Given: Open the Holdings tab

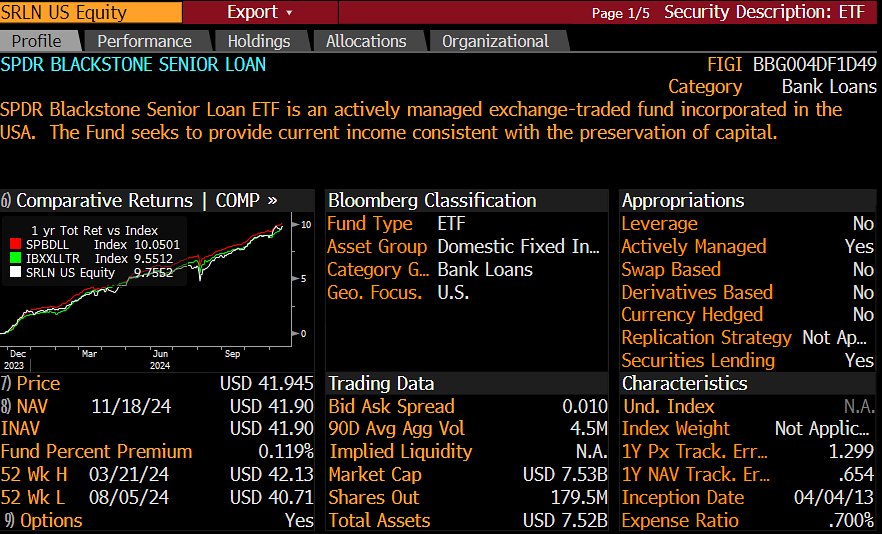Looking at the screenshot, I should coord(259,41).
